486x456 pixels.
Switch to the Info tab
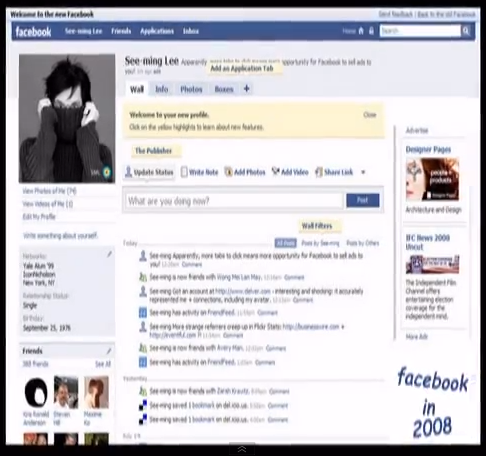click(162, 89)
